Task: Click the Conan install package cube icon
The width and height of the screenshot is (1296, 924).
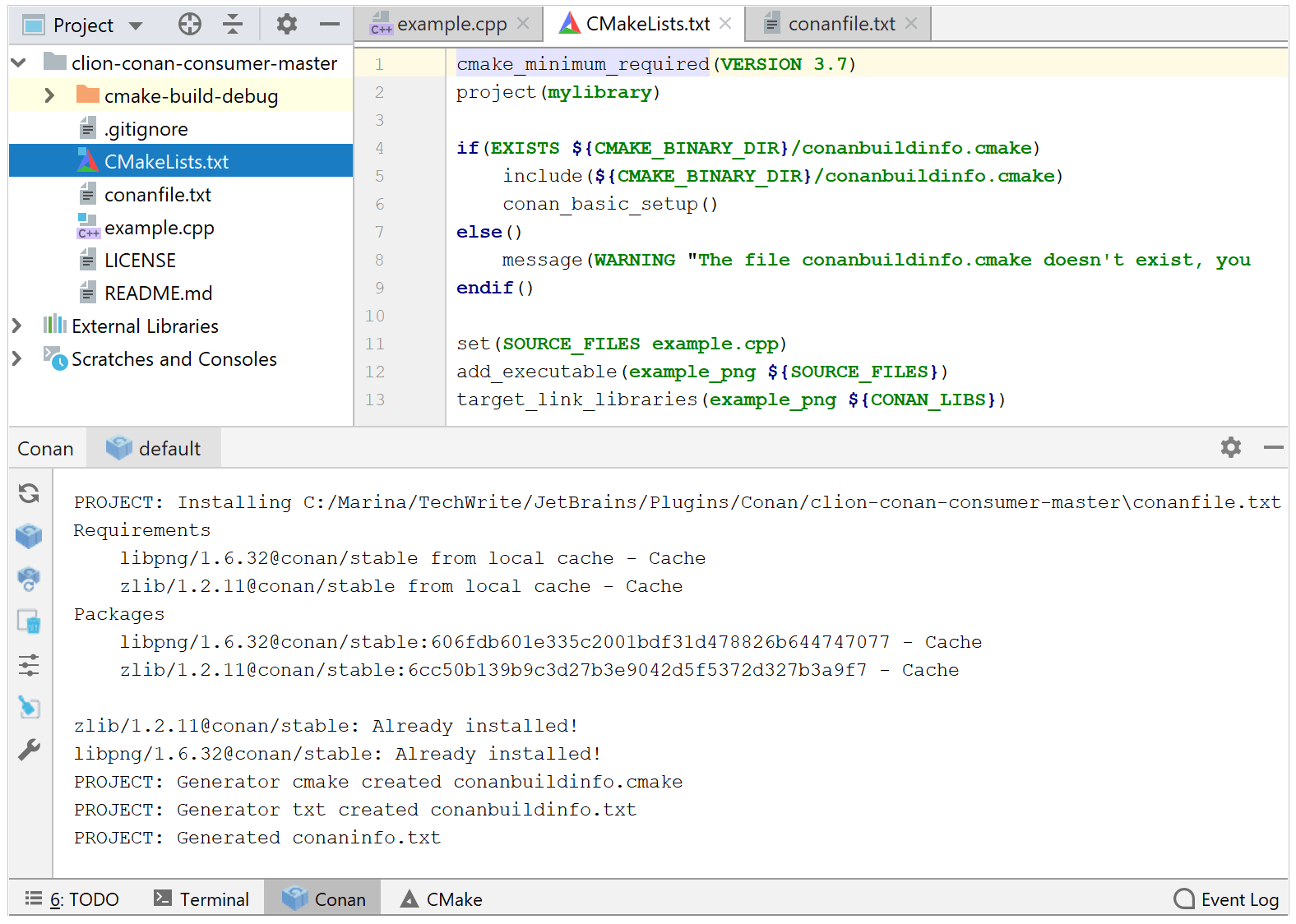Action: pyautogui.click(x=29, y=536)
